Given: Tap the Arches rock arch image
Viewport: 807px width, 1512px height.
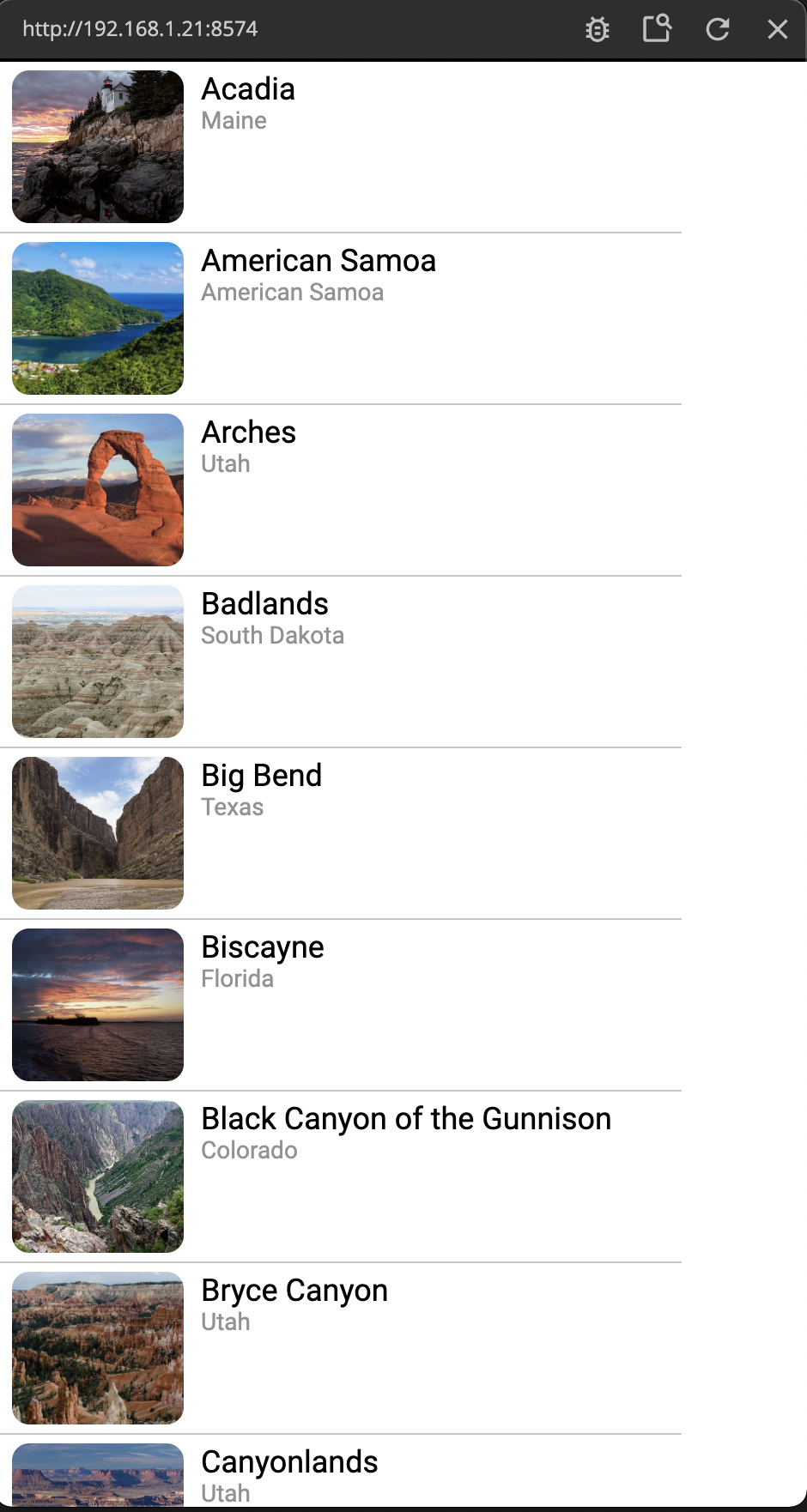Looking at the screenshot, I should coord(98,490).
